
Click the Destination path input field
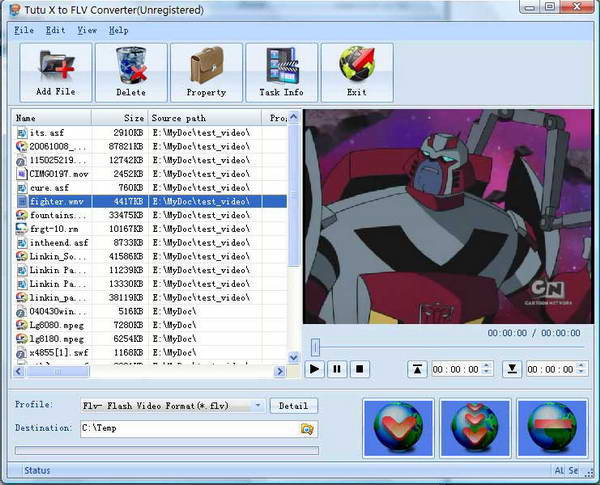[x=199, y=429]
